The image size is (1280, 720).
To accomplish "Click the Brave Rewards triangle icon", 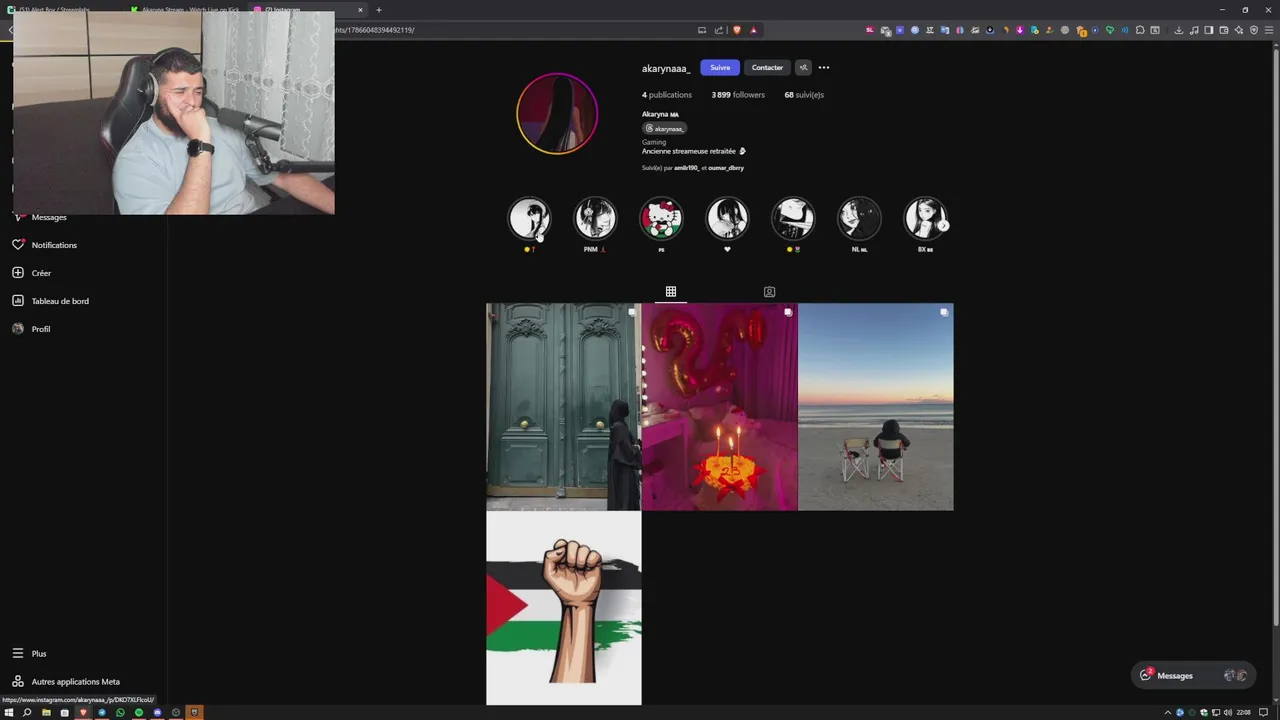I will (754, 30).
